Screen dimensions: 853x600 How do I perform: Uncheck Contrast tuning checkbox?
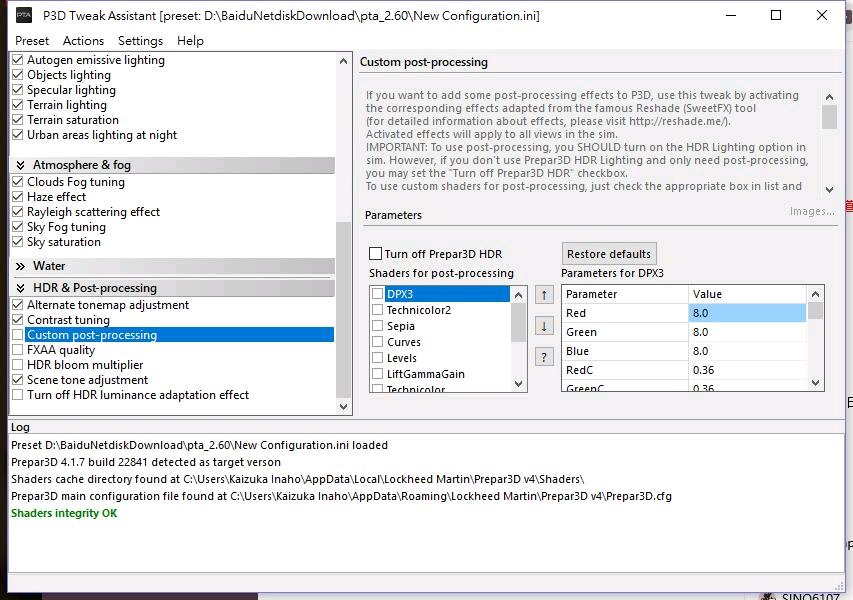(x=17, y=319)
